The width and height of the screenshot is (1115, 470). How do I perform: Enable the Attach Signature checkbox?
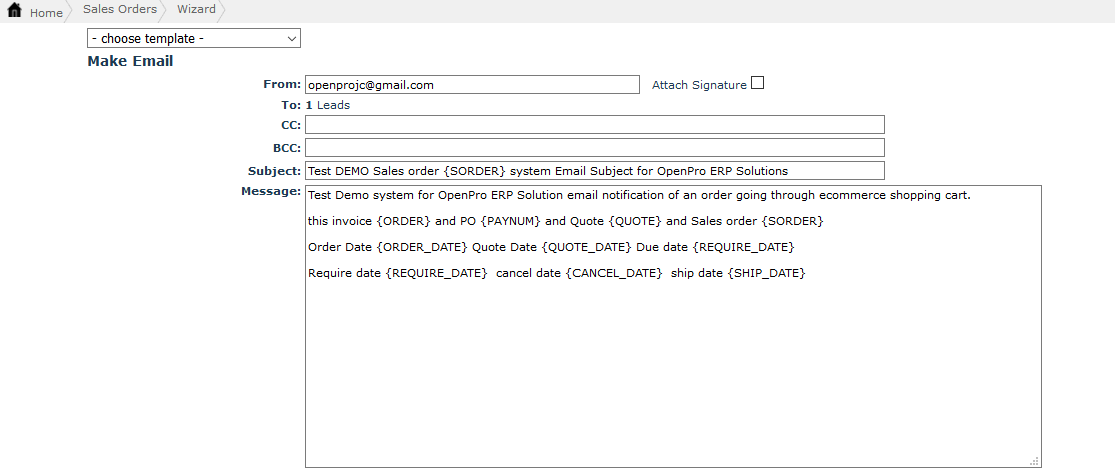(x=757, y=84)
